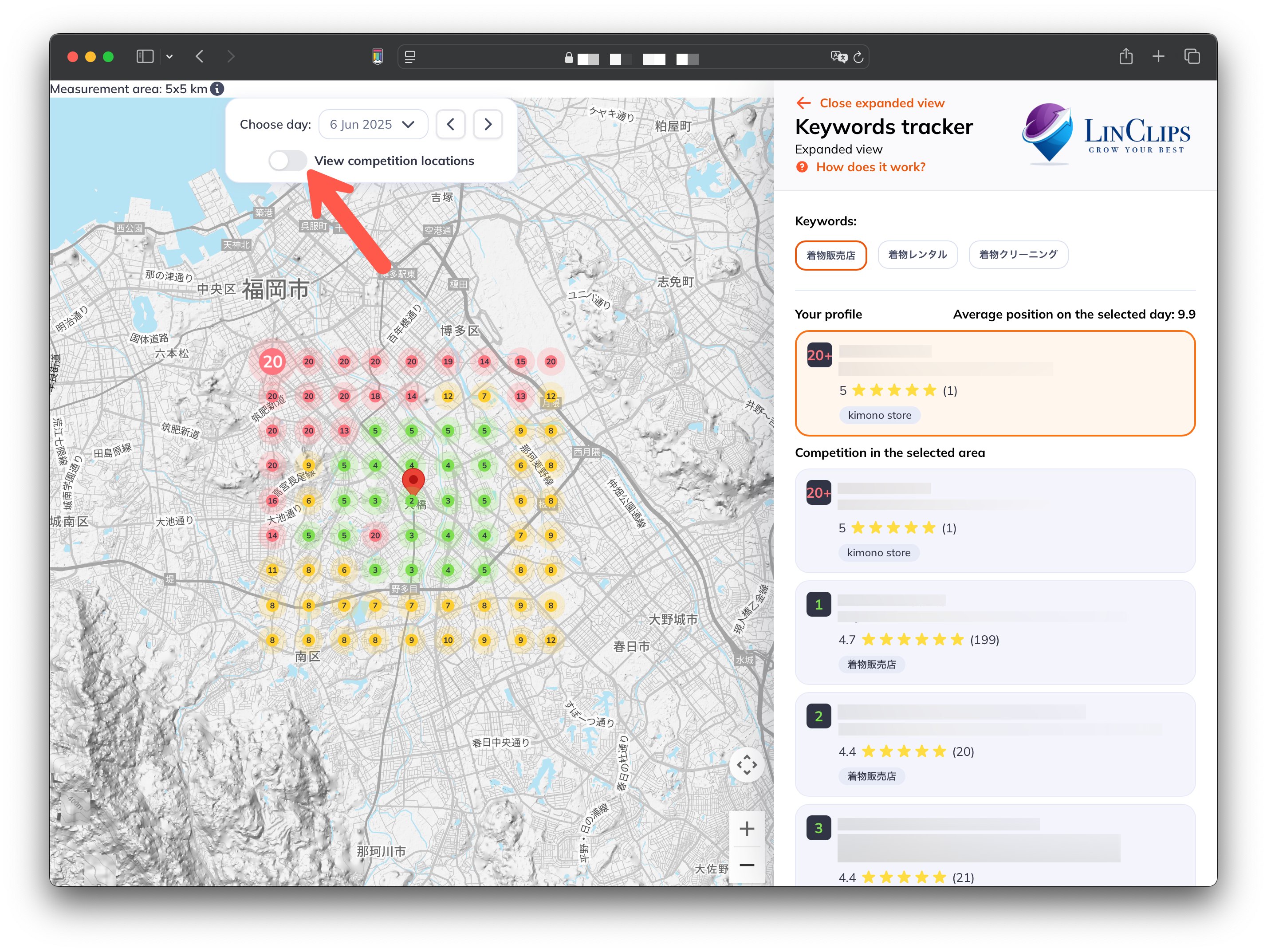Click the translate icon in address bar
The image size is (1267, 952).
click(x=838, y=57)
